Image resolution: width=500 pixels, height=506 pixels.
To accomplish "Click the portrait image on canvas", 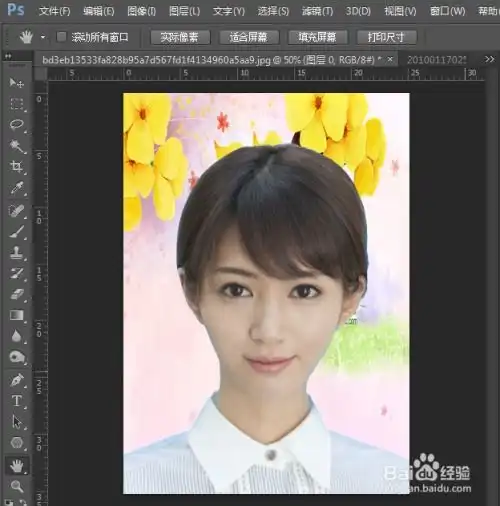I will 266,293.
